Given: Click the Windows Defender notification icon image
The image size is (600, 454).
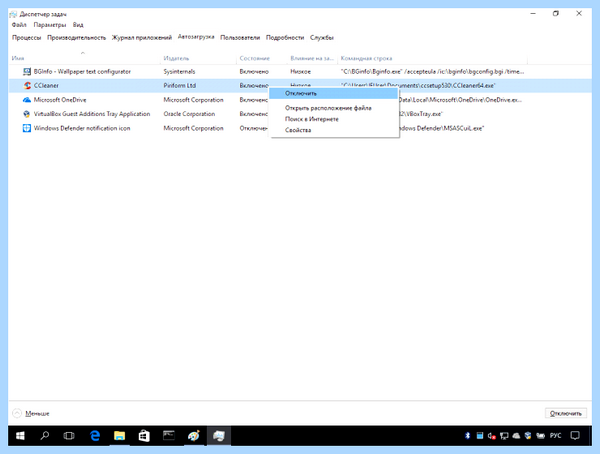Looking at the screenshot, I should click(27, 128).
